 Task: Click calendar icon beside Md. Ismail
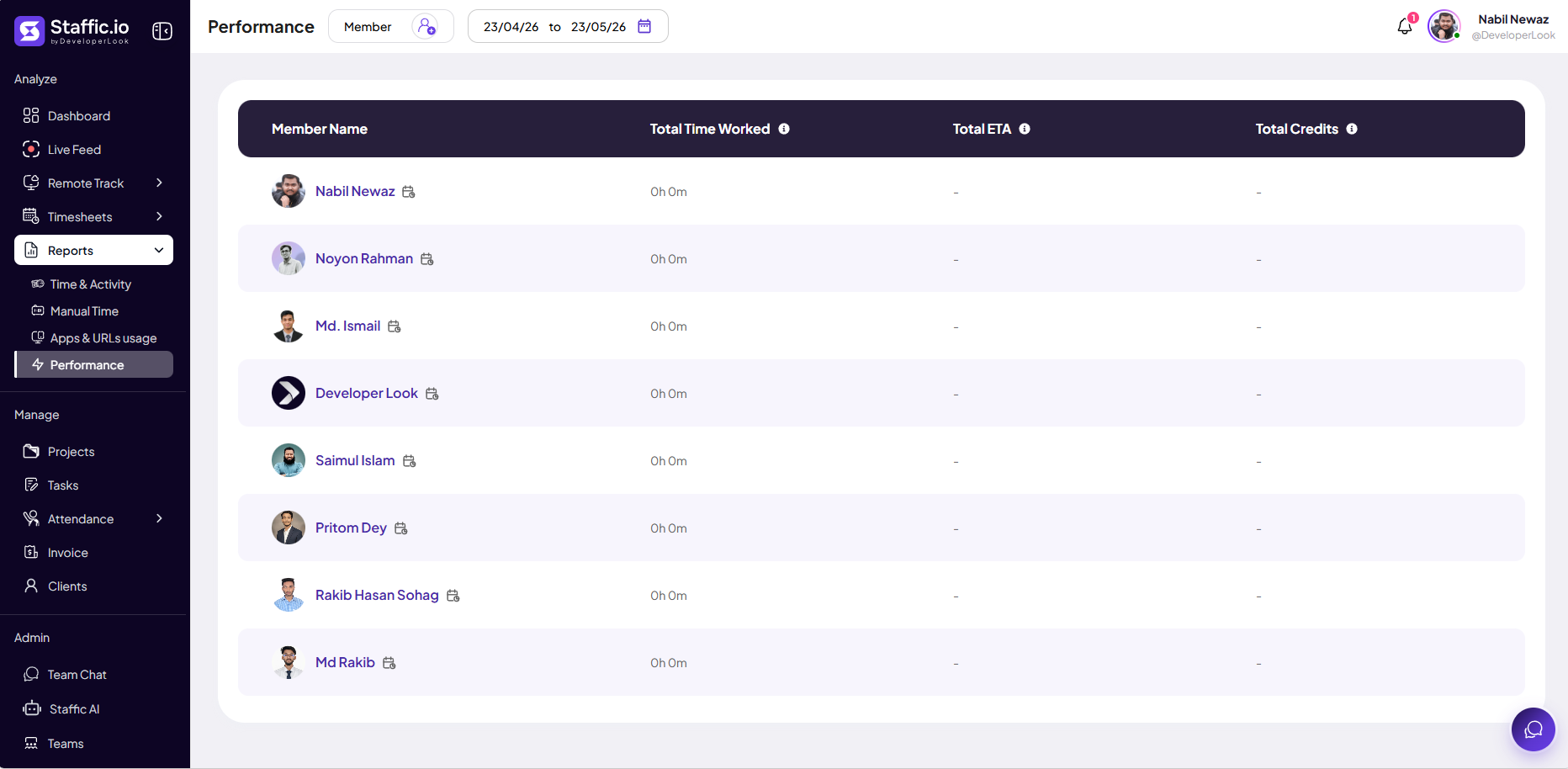coord(395,326)
